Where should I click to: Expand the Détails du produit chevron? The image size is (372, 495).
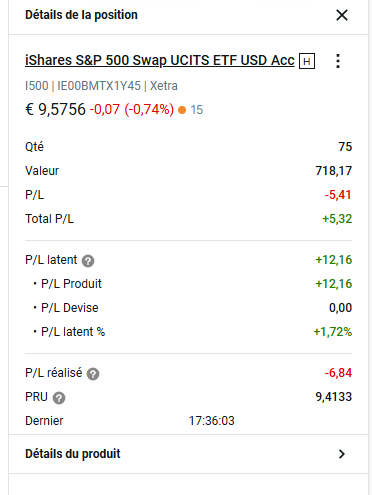342,454
